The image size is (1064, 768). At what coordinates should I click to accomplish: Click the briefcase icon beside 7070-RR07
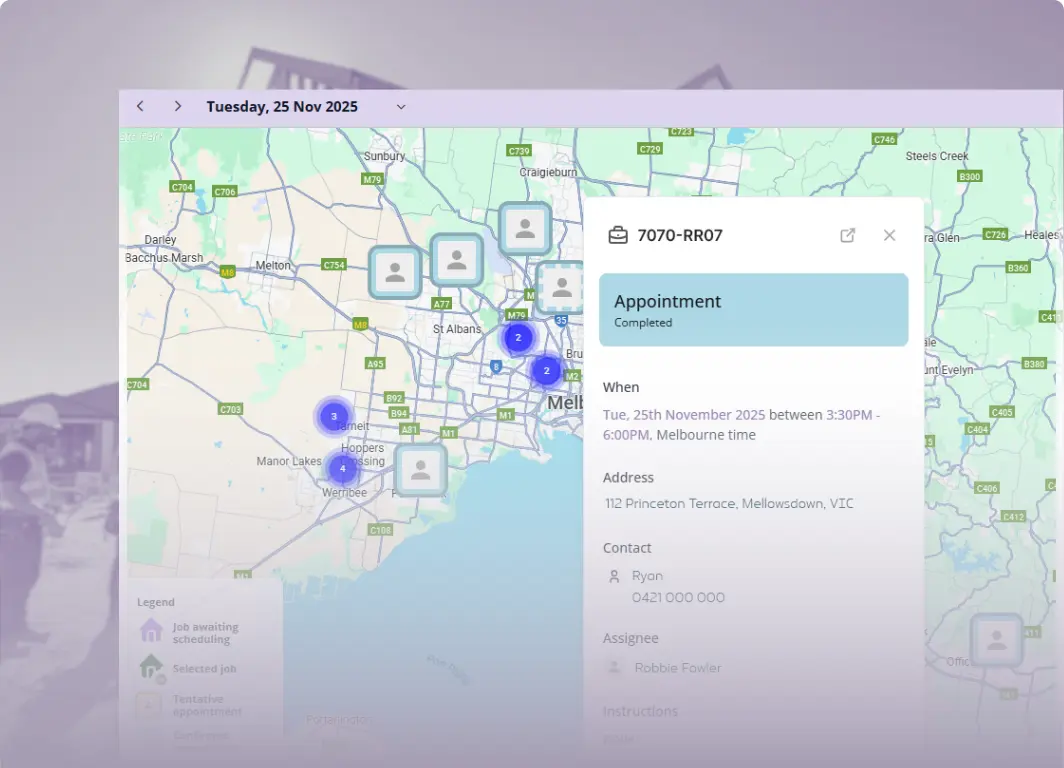tap(618, 235)
